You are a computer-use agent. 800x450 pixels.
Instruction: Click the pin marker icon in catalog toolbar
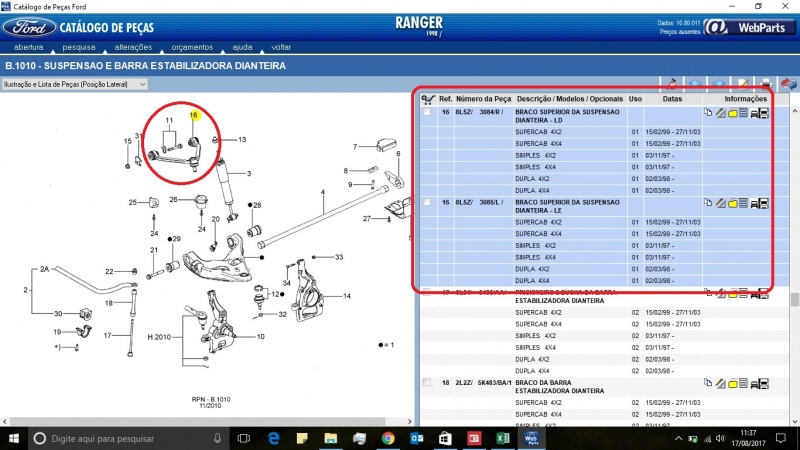[672, 83]
